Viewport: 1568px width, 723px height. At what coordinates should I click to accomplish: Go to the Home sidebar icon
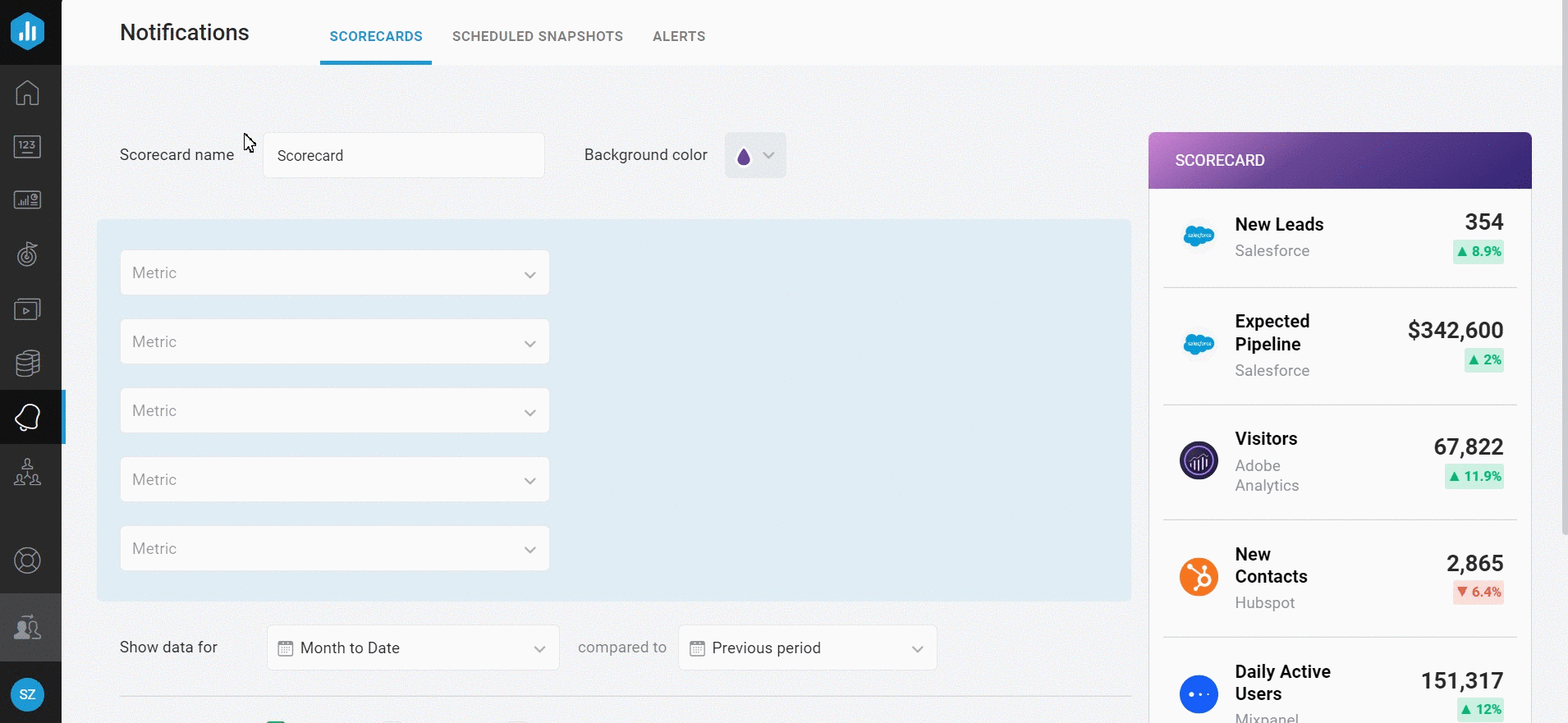click(x=27, y=93)
